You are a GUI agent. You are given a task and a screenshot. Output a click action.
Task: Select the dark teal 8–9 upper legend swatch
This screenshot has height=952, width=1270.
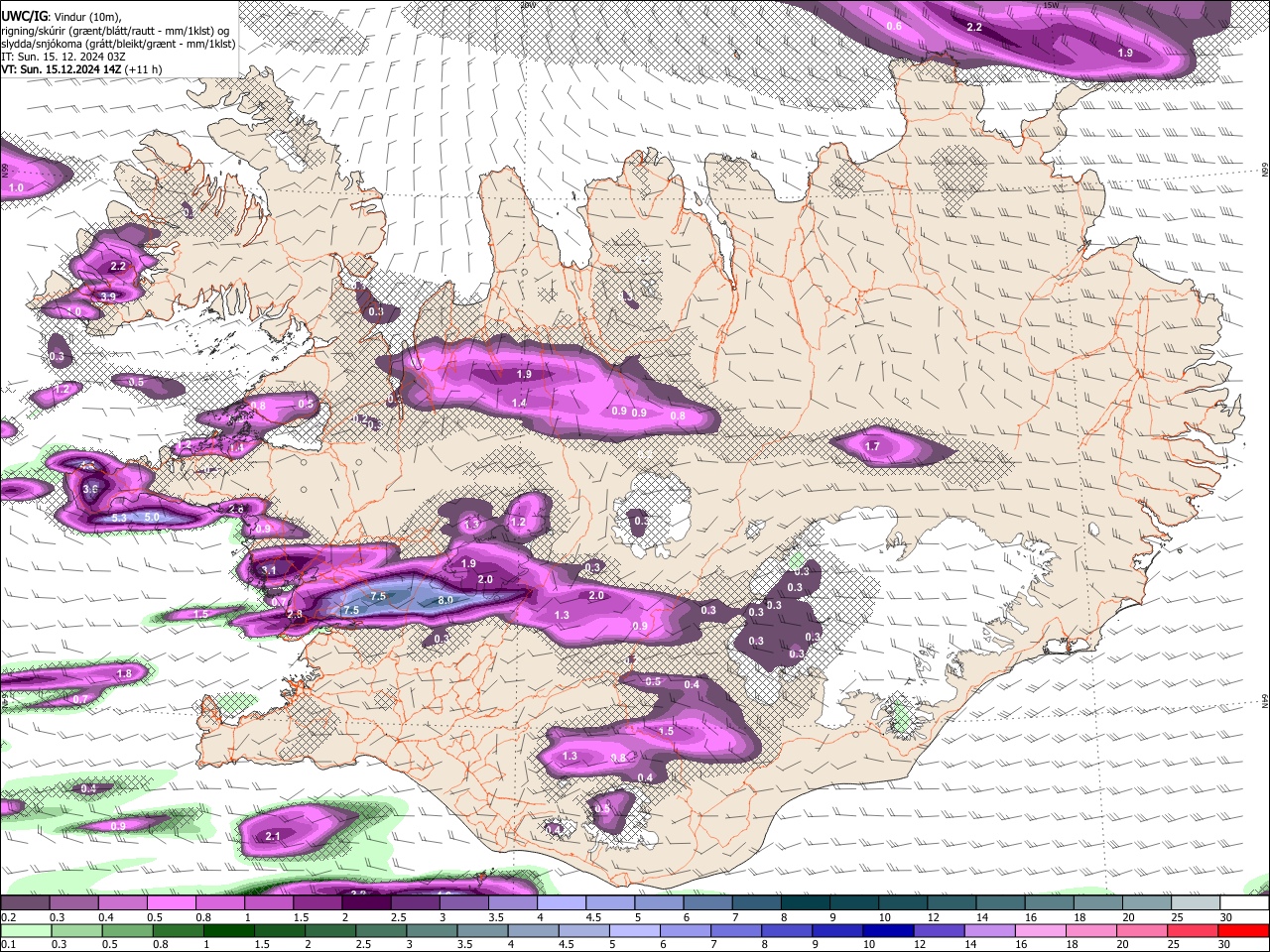click(806, 903)
